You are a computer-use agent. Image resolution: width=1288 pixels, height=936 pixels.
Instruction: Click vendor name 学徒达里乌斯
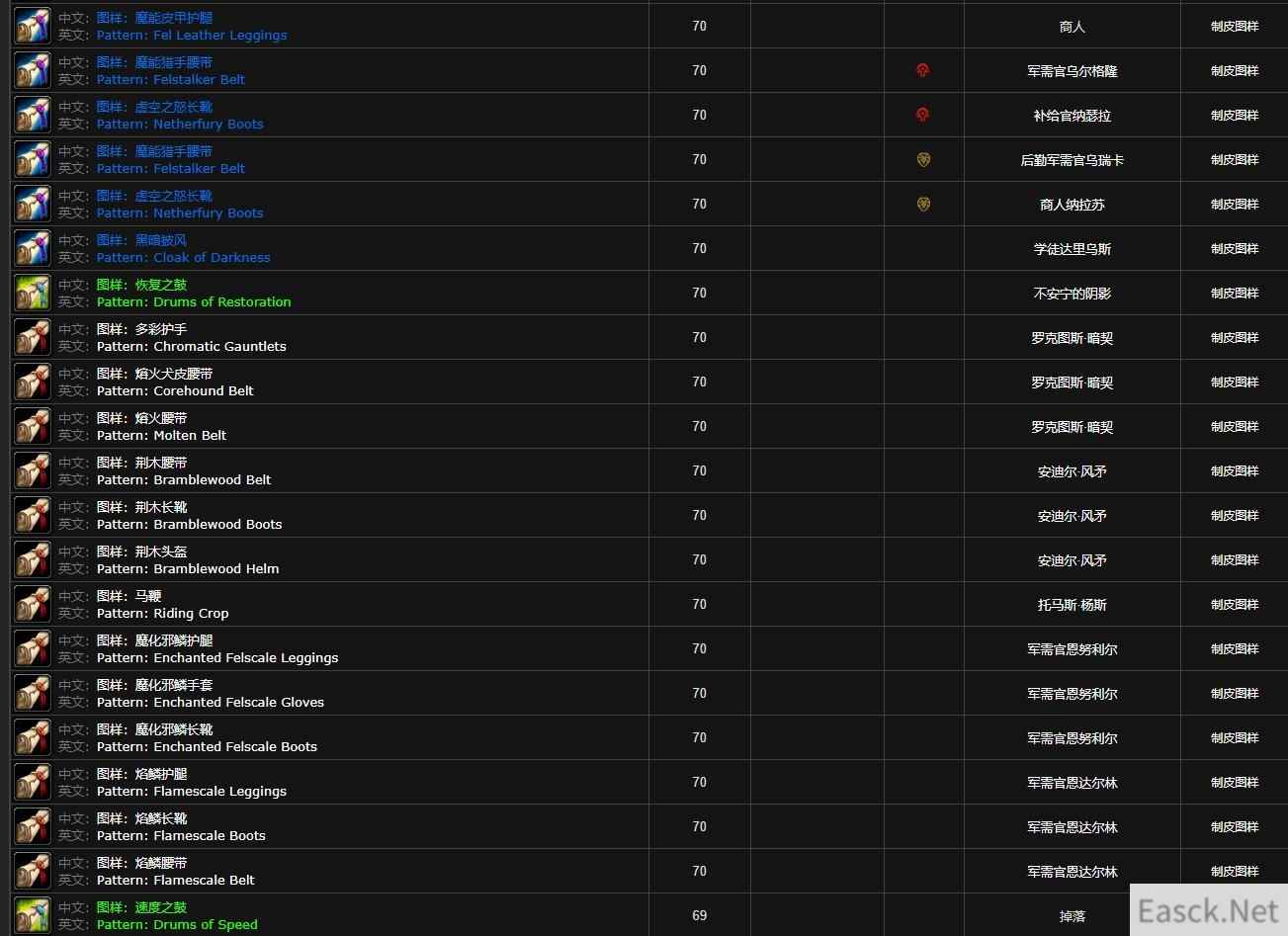pyautogui.click(x=1073, y=249)
